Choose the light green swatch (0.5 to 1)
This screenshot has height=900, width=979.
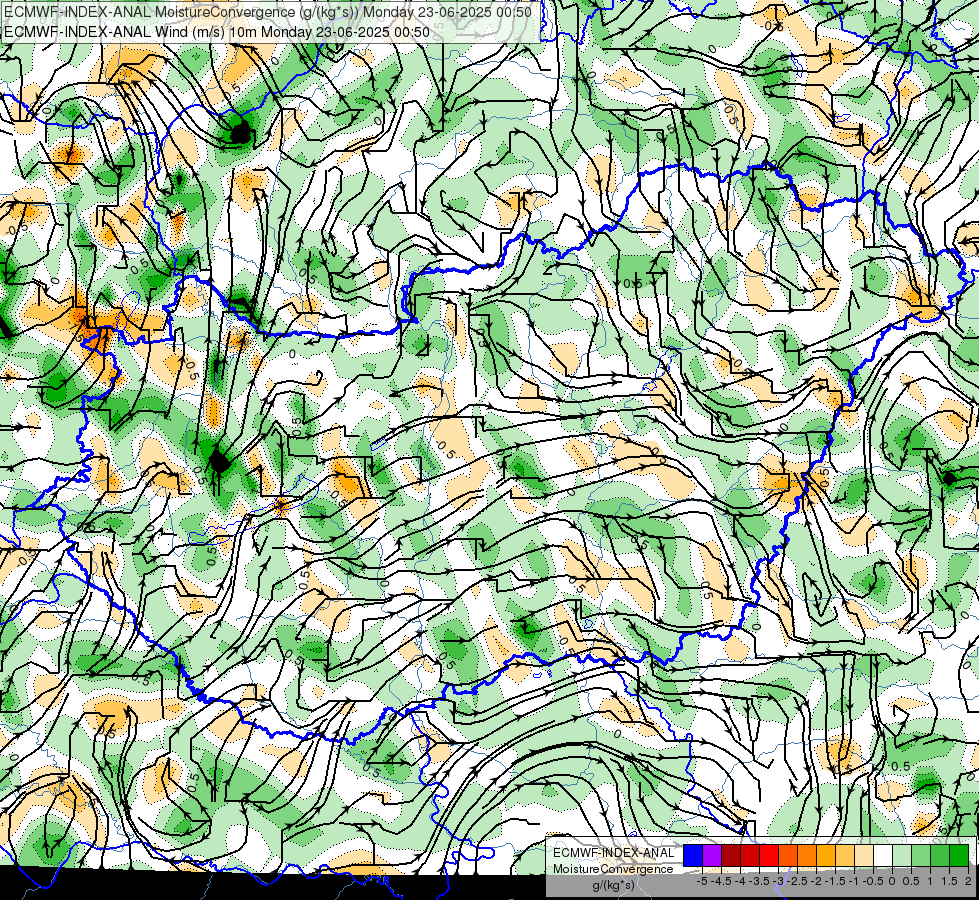click(x=921, y=855)
